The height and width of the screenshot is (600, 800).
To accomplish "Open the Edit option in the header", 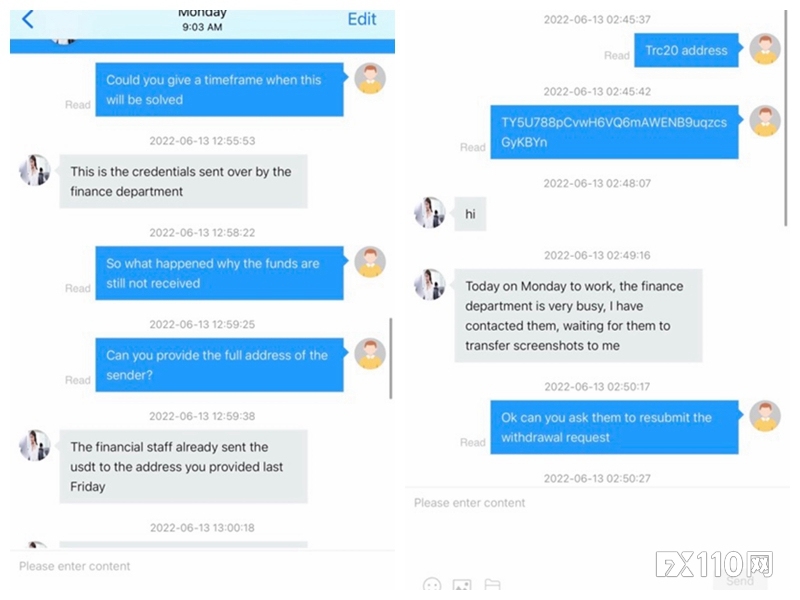I will tap(362, 19).
